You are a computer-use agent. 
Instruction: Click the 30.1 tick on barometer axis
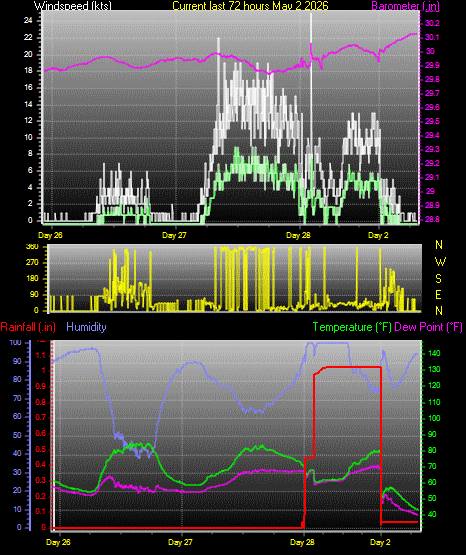click(x=432, y=37)
